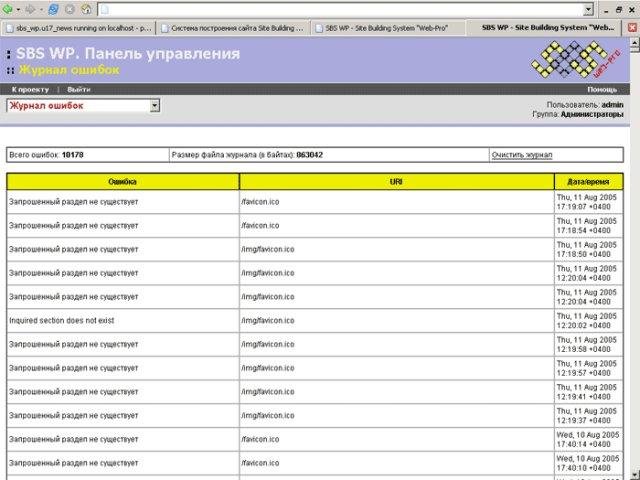Select the 'Thu, 11 Aug 2005 12:19:41' date cell
This screenshot has width=640, height=480.
click(588, 392)
